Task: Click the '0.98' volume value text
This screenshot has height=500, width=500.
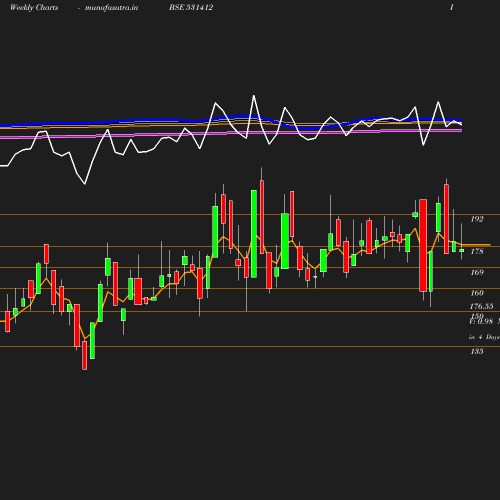Action: 485,321
